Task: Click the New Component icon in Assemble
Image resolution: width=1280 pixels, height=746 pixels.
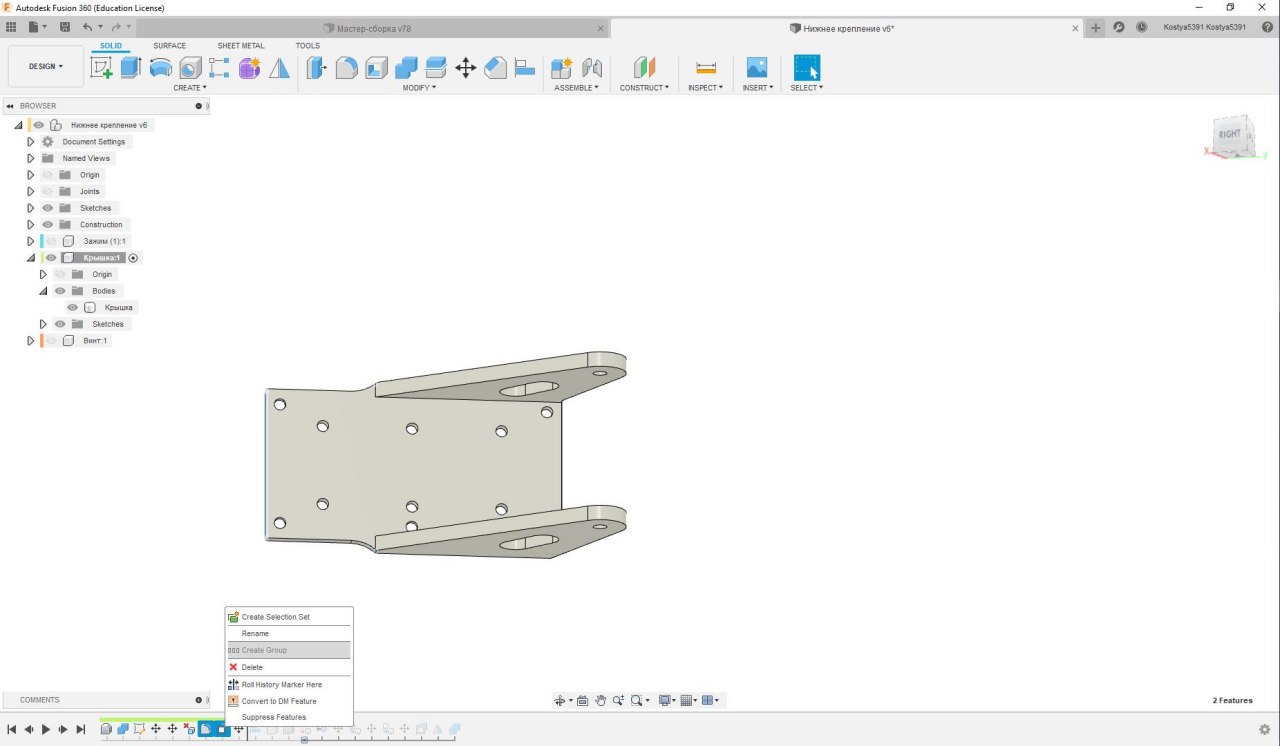Action: pos(561,68)
